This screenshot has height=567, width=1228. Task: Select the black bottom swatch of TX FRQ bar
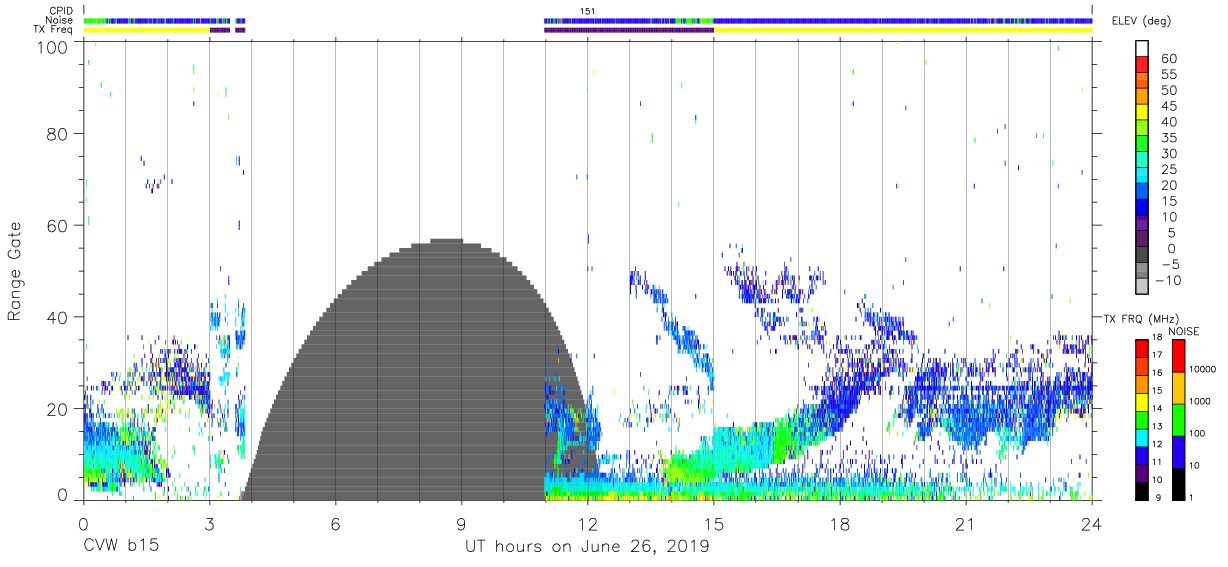click(1142, 491)
